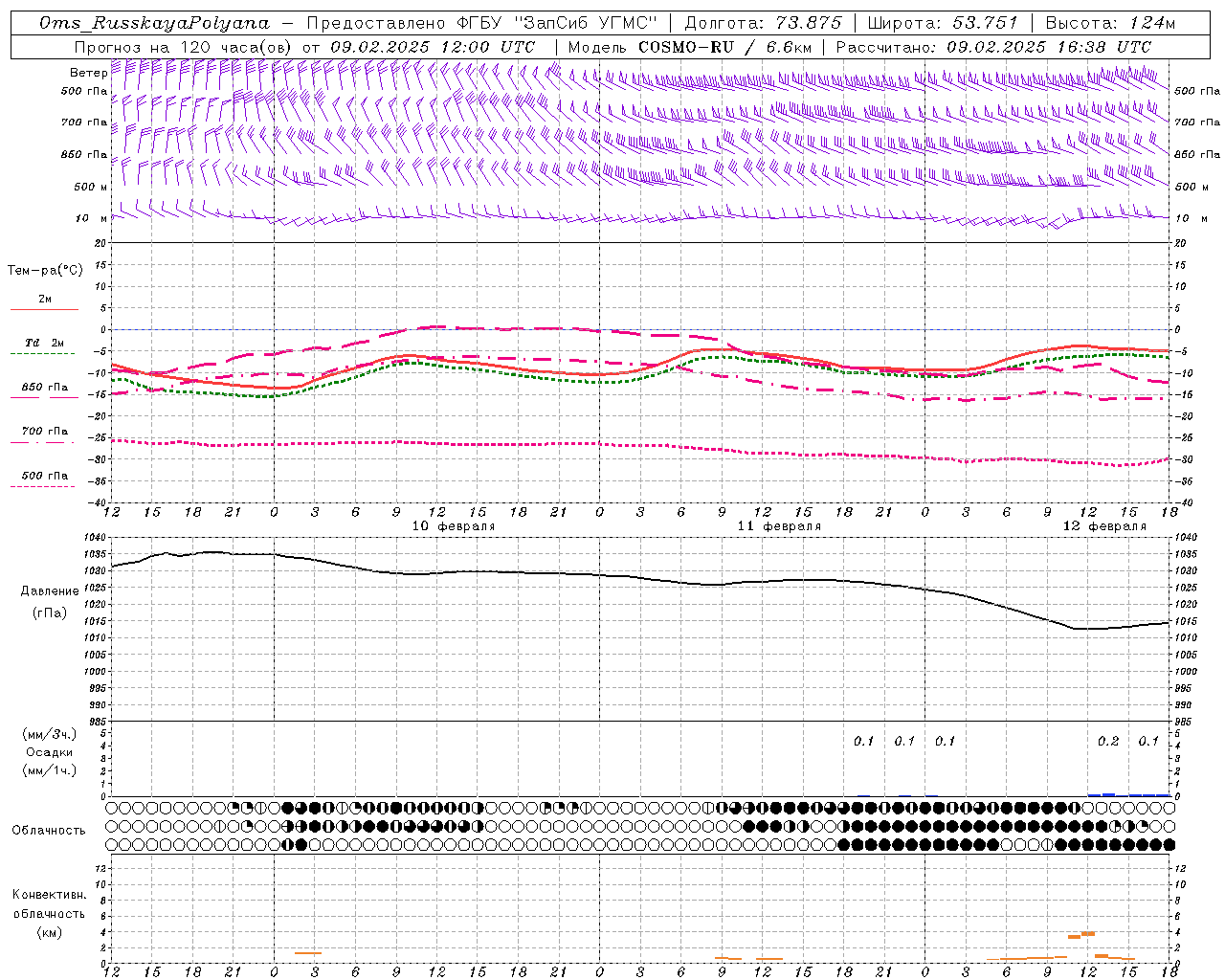
Task: Click the (мм/3ч.) precipitation unit label
Action: coord(50,734)
